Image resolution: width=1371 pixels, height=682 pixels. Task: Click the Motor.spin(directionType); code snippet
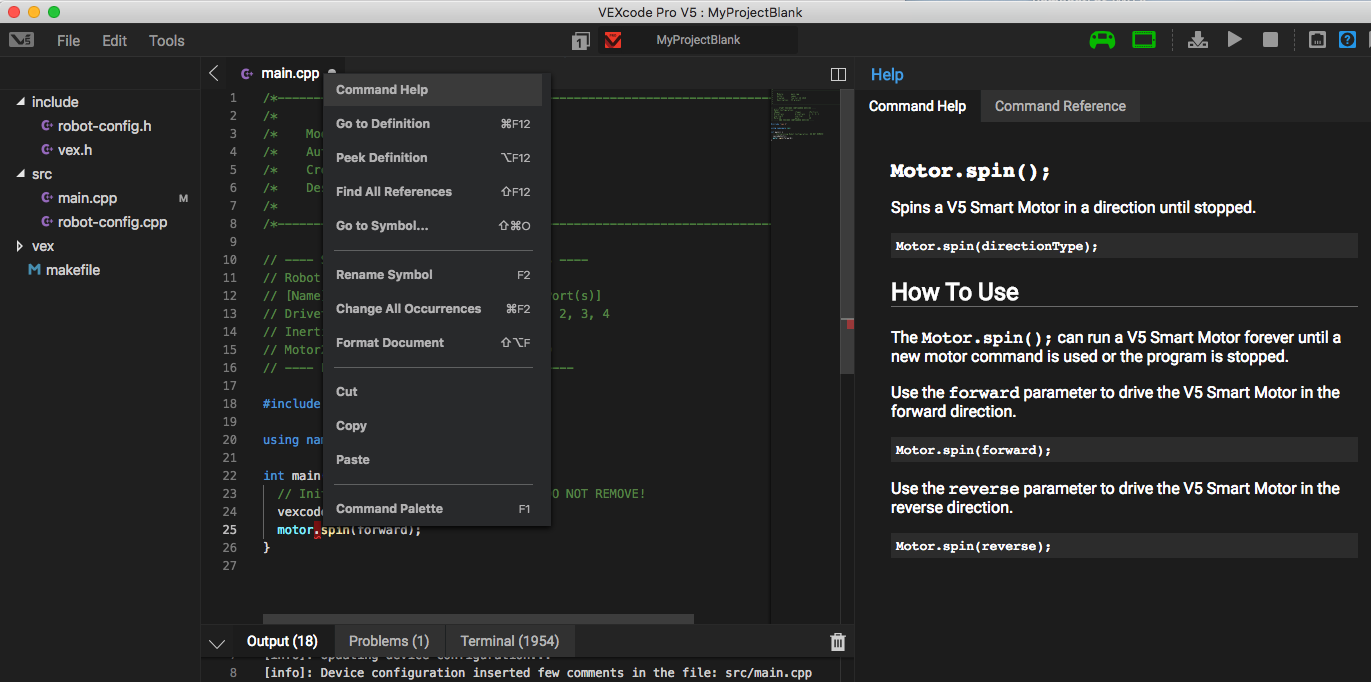1124,246
